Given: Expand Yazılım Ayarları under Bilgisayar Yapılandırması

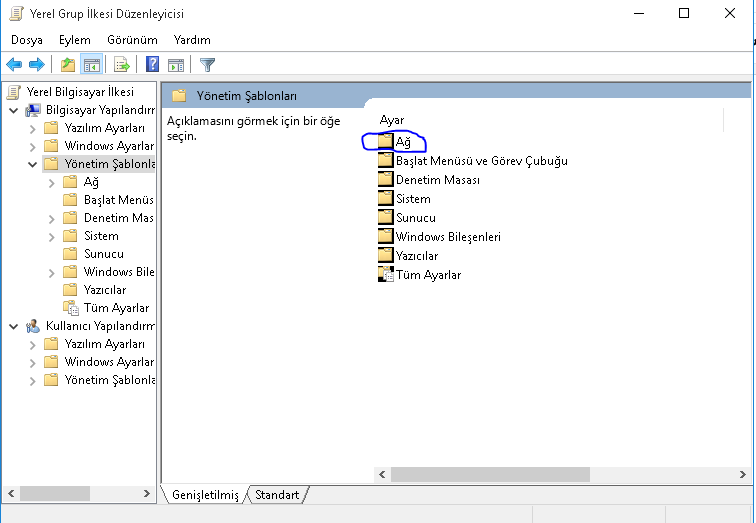Looking at the screenshot, I should click(32, 129).
